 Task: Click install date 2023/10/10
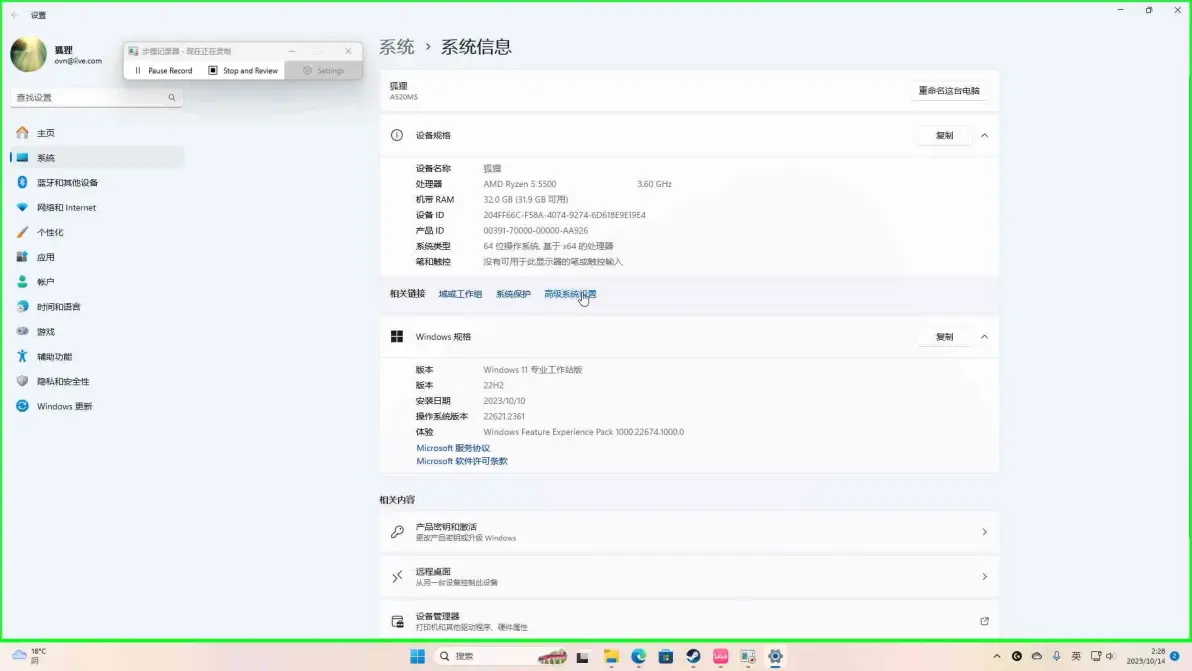(504, 401)
